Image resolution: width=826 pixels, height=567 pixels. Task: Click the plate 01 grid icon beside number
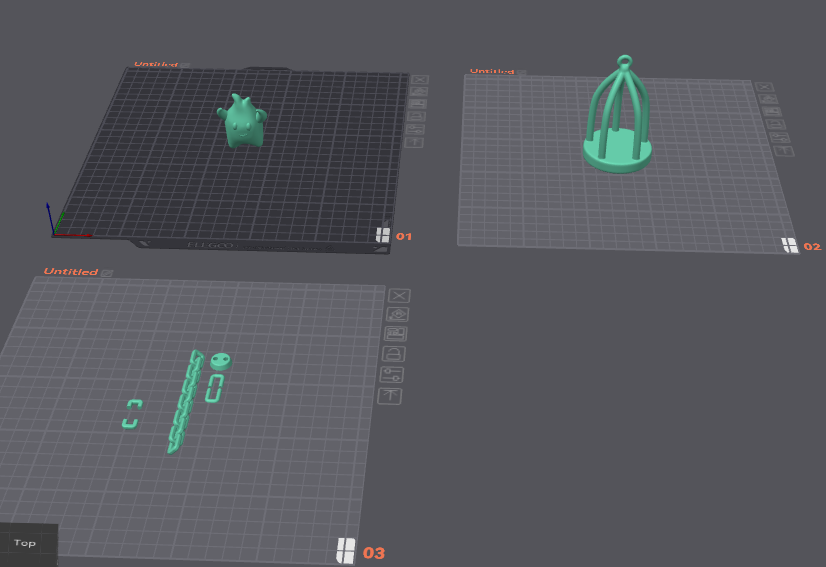[383, 235]
